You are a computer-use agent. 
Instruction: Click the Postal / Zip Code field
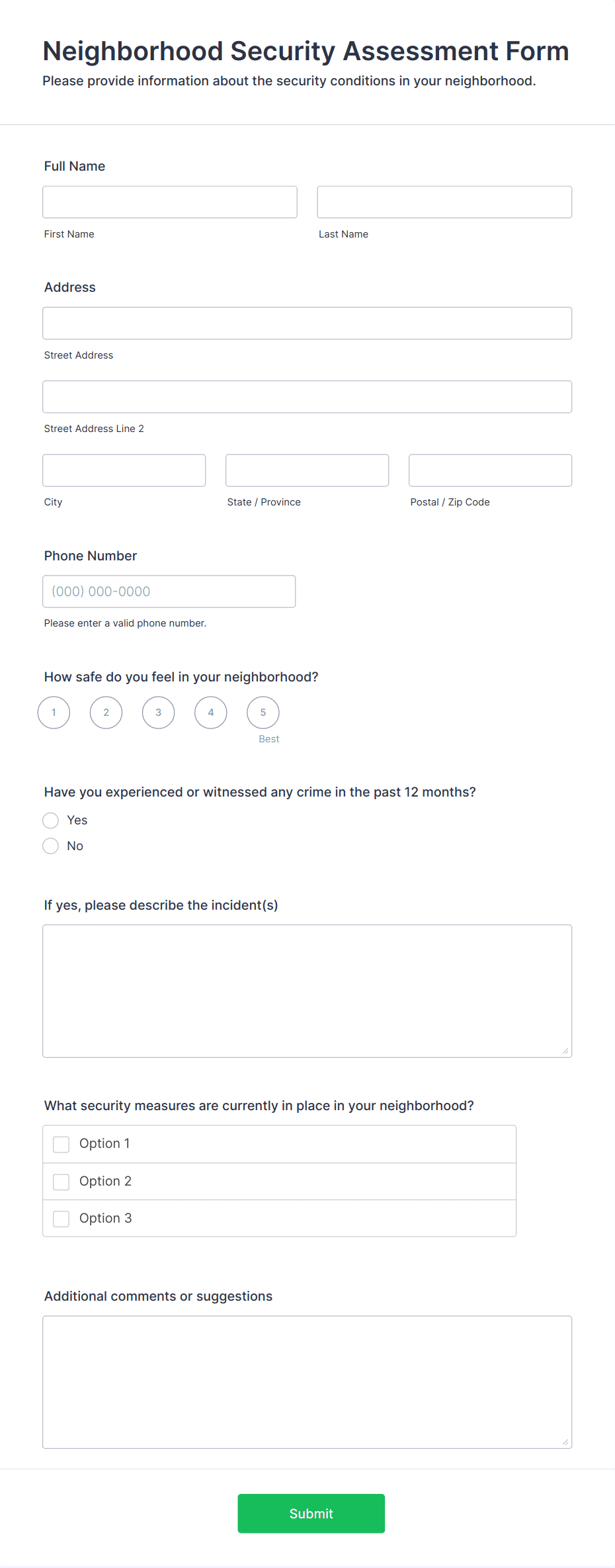489,470
